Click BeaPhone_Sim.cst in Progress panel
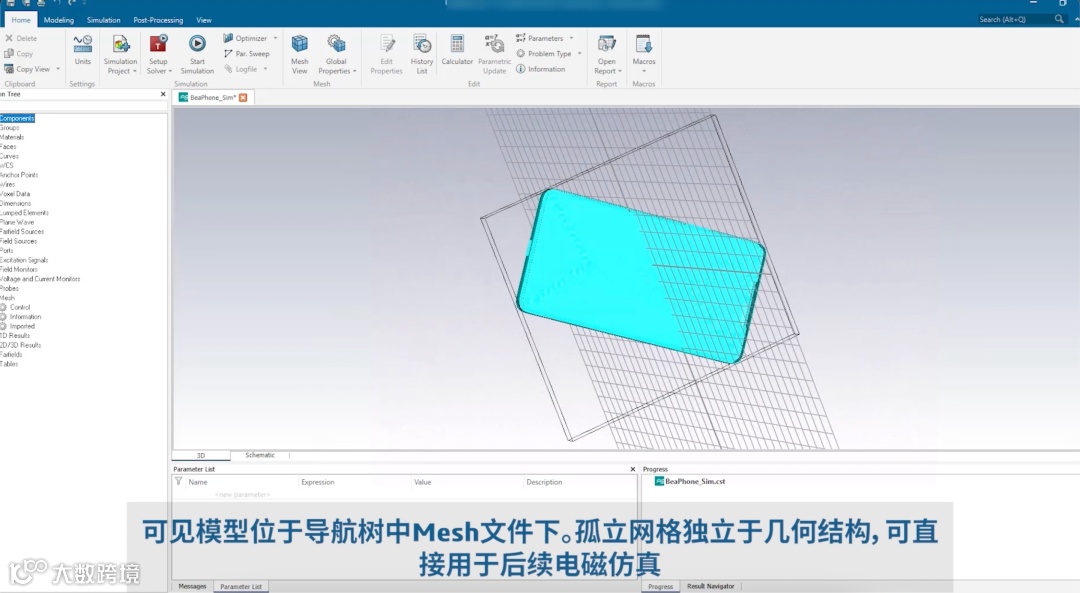This screenshot has width=1080, height=593. tap(690, 481)
